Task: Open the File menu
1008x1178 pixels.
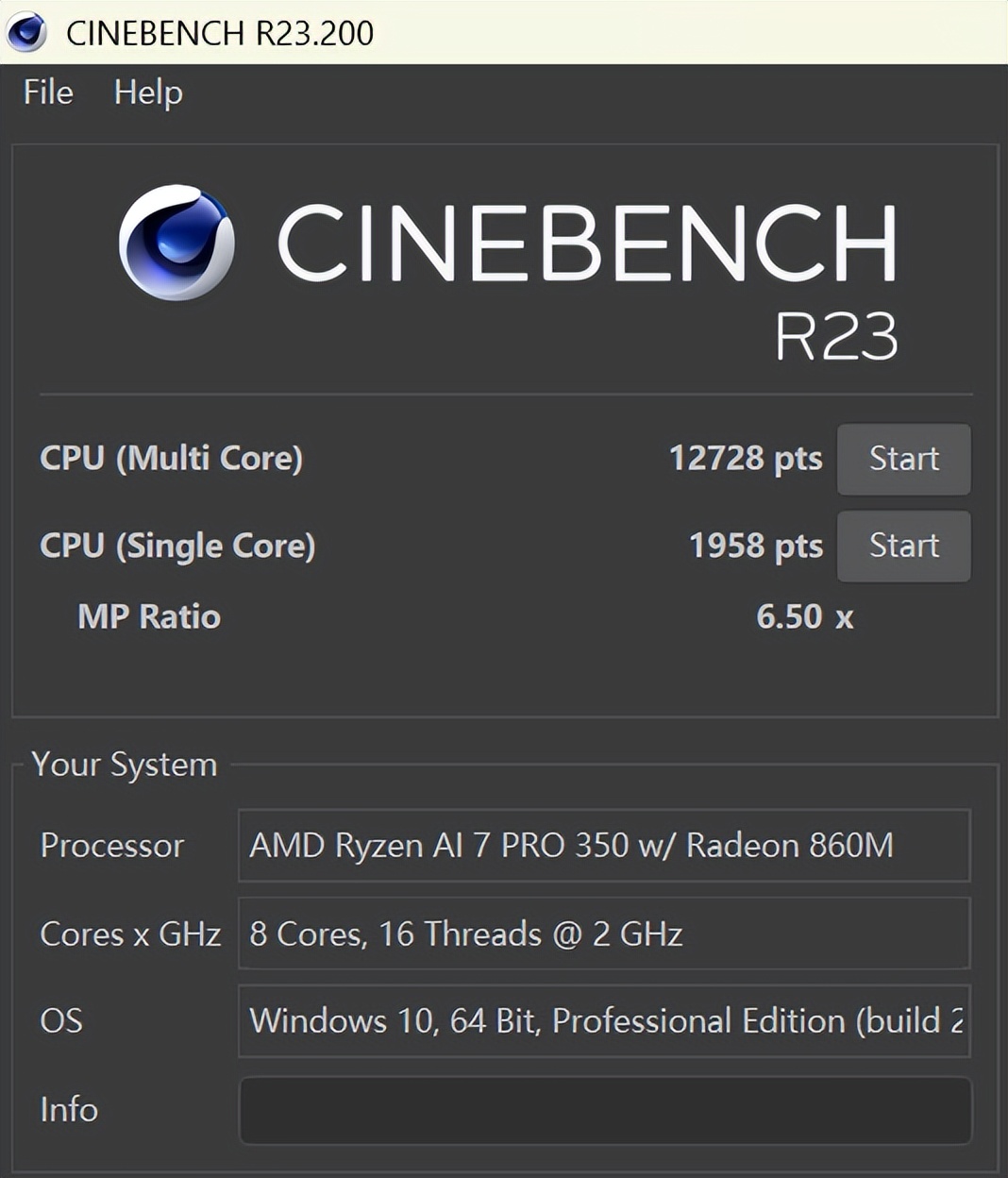Action: click(x=48, y=93)
